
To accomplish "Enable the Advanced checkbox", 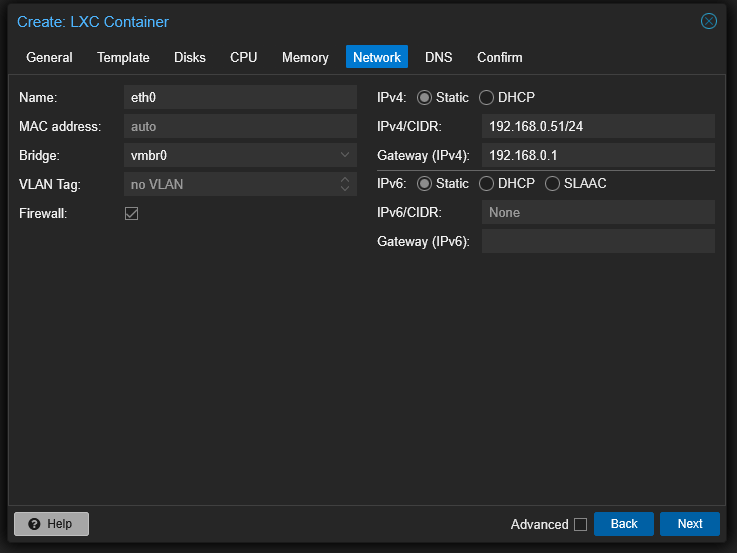I will pyautogui.click(x=580, y=524).
